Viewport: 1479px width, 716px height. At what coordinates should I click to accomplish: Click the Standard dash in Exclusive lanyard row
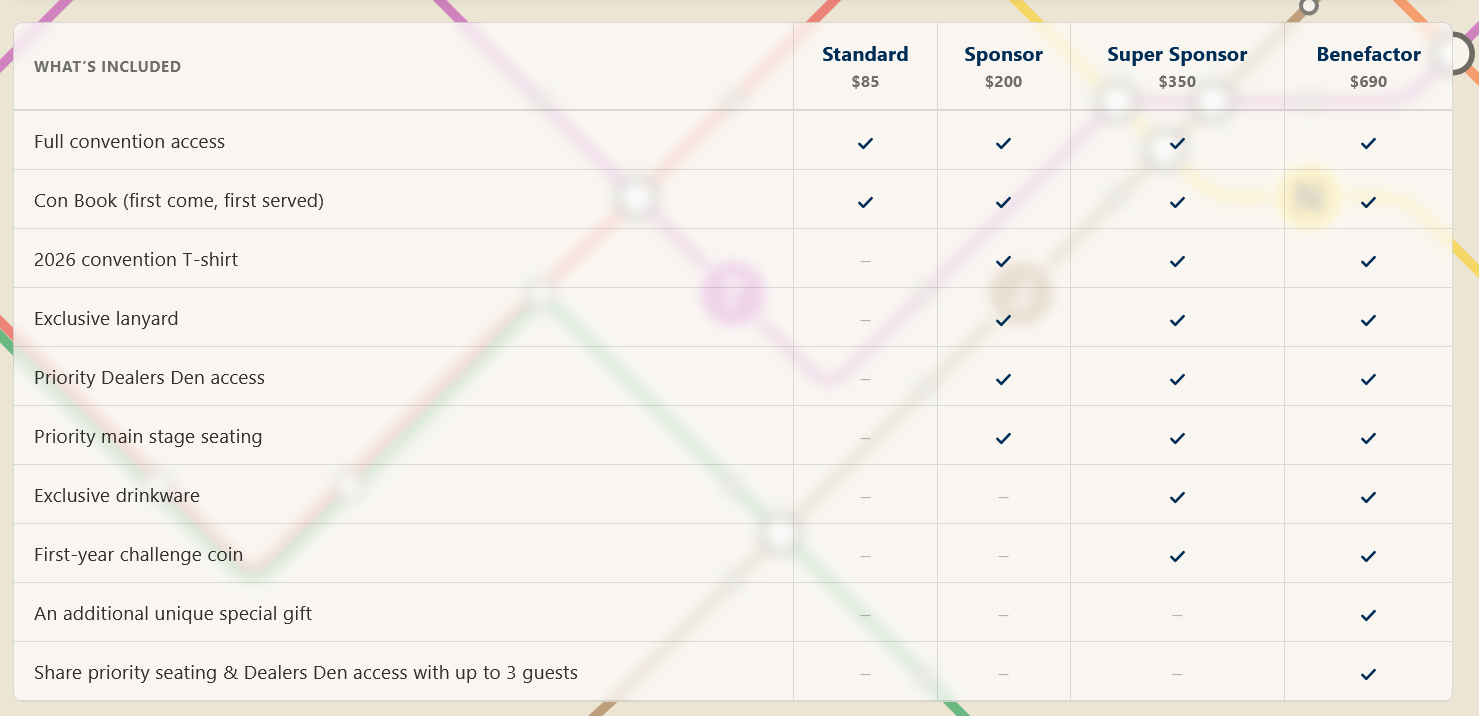pyautogui.click(x=865, y=320)
